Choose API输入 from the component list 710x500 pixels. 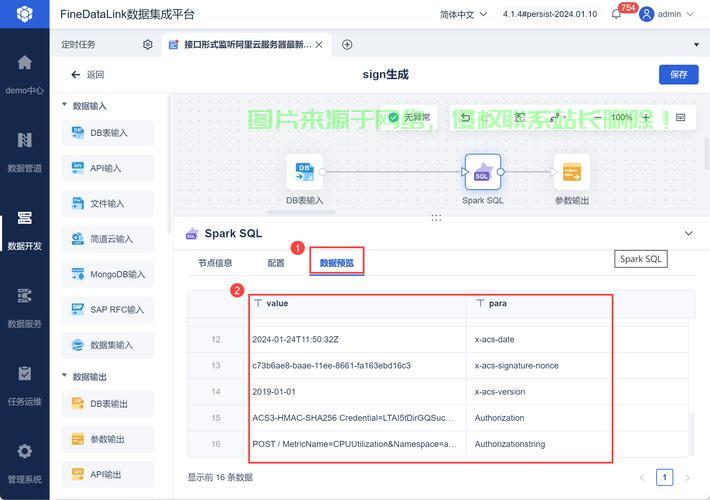click(x=108, y=168)
